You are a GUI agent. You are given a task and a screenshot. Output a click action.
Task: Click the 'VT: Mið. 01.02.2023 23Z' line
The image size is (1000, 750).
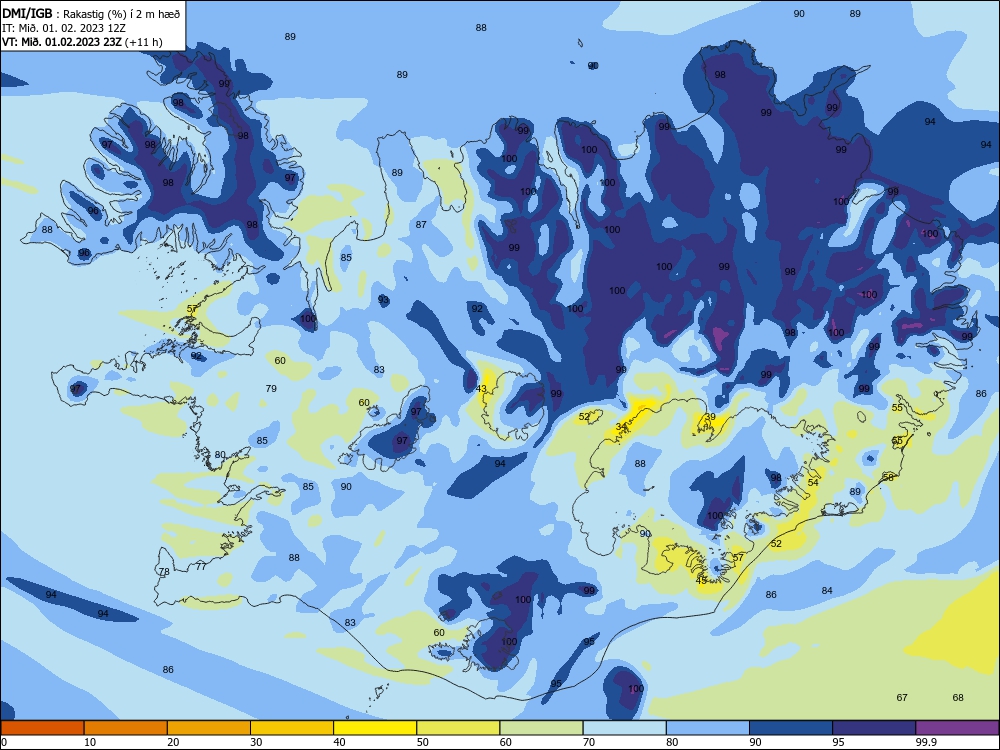(x=62, y=42)
